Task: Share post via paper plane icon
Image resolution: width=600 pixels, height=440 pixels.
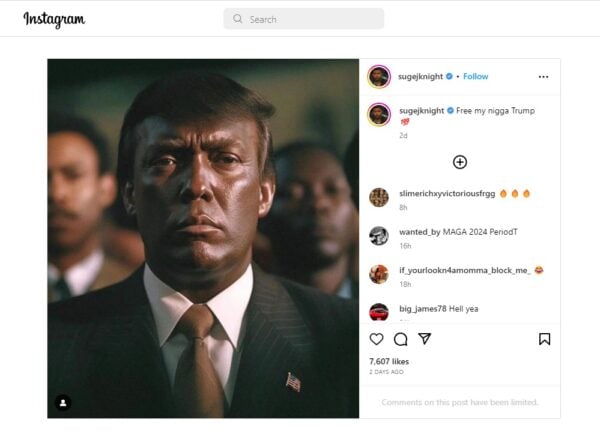Action: (425, 339)
